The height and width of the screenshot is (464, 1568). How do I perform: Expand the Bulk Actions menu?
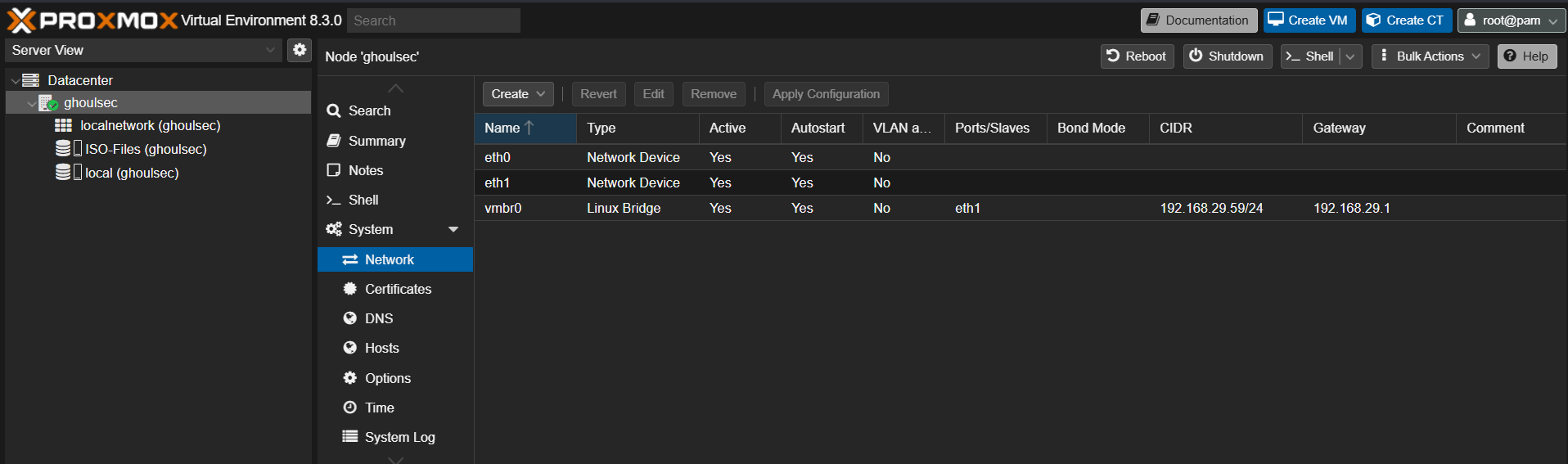1430,56
